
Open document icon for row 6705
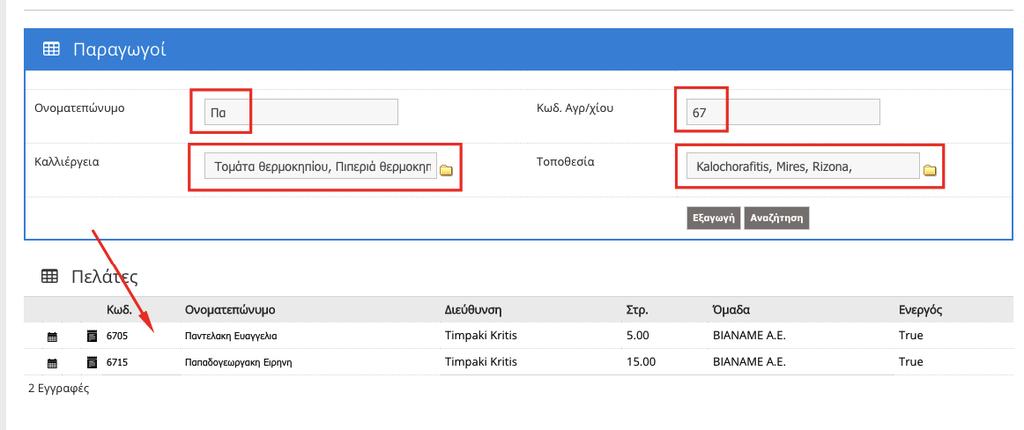pyautogui.click(x=91, y=337)
